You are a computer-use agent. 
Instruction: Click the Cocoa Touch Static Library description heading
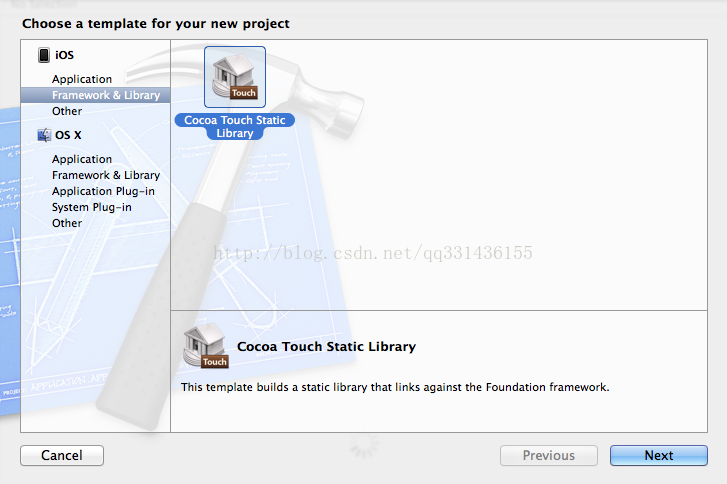326,347
